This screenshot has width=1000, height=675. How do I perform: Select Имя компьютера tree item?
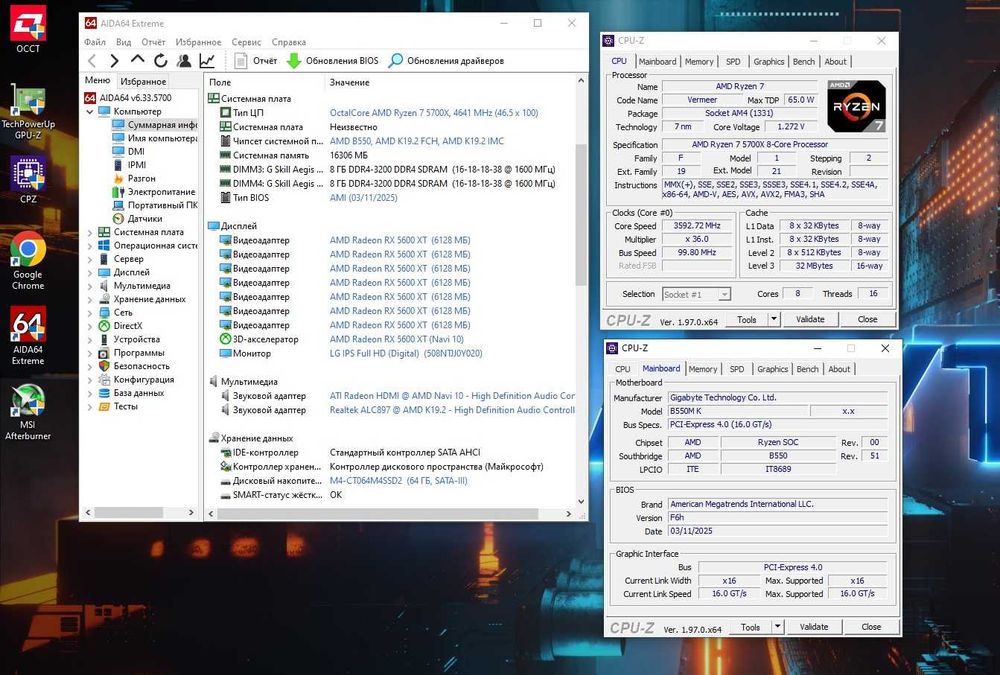click(154, 138)
